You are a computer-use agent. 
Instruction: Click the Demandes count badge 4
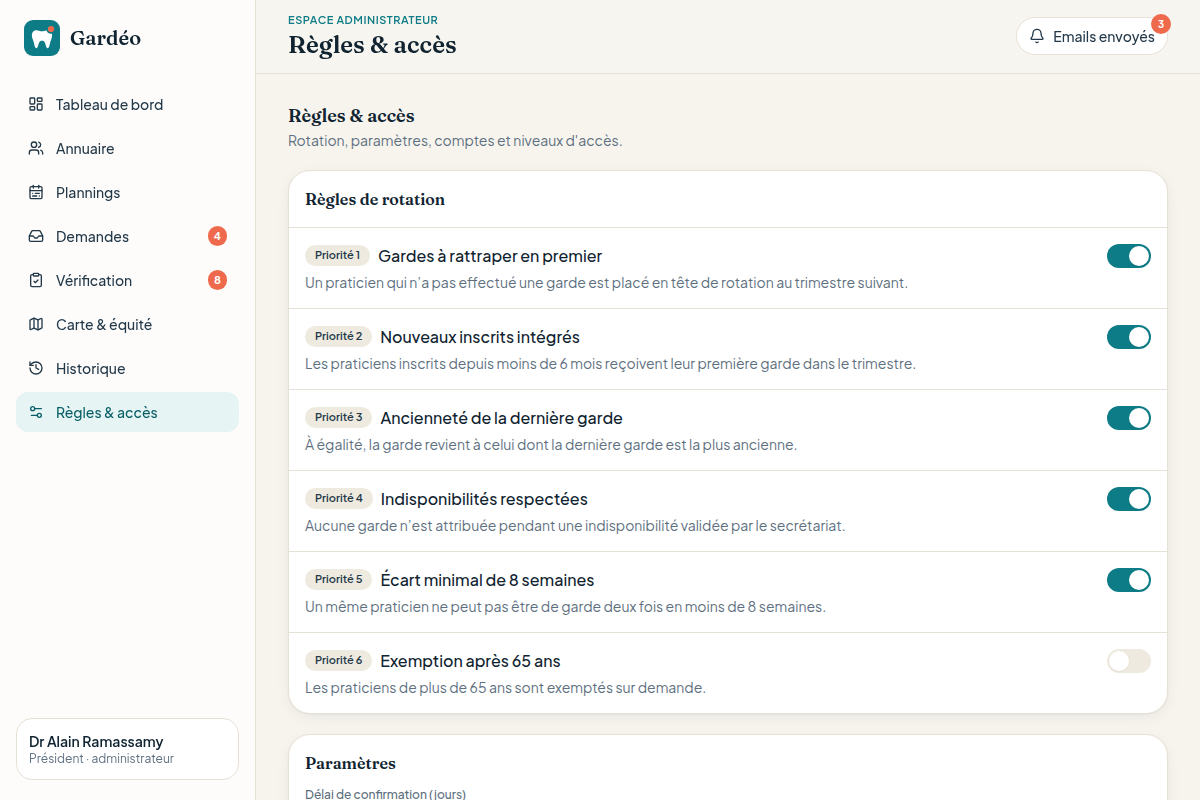(x=217, y=236)
